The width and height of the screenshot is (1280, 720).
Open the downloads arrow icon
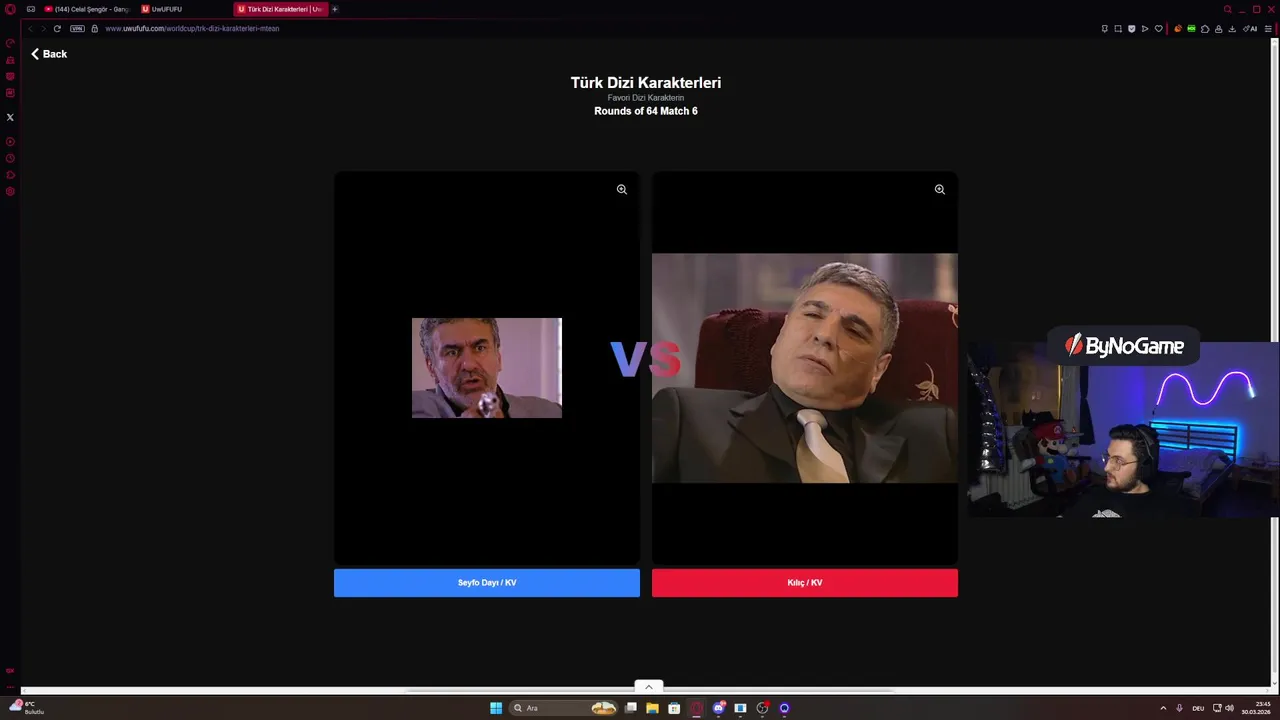tap(1232, 29)
